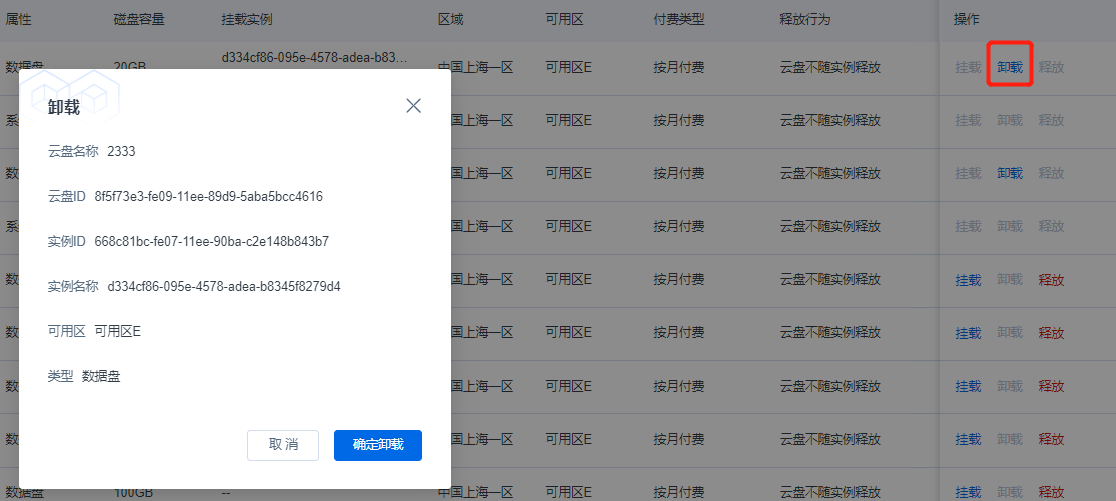Viewport: 1116px width, 501px height.
Task: Click 挂载 in the seventh table row
Action: click(968, 386)
